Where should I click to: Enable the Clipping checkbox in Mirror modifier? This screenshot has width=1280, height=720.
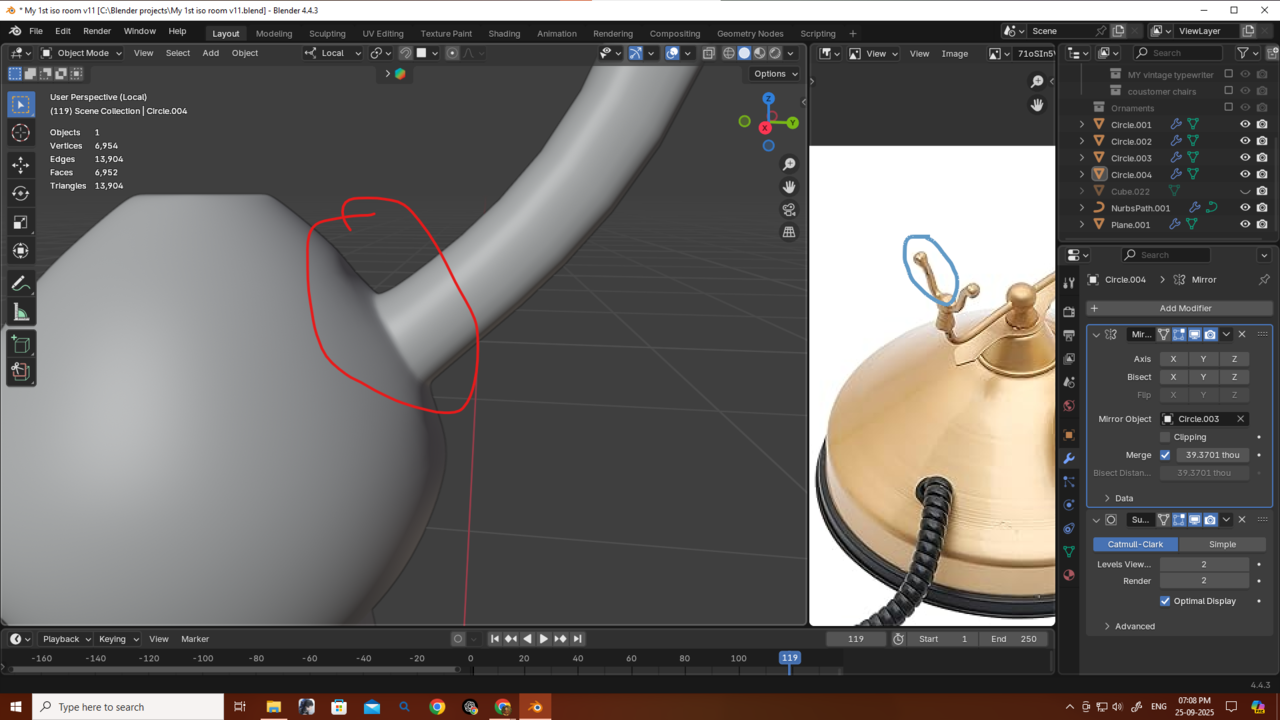1165,437
